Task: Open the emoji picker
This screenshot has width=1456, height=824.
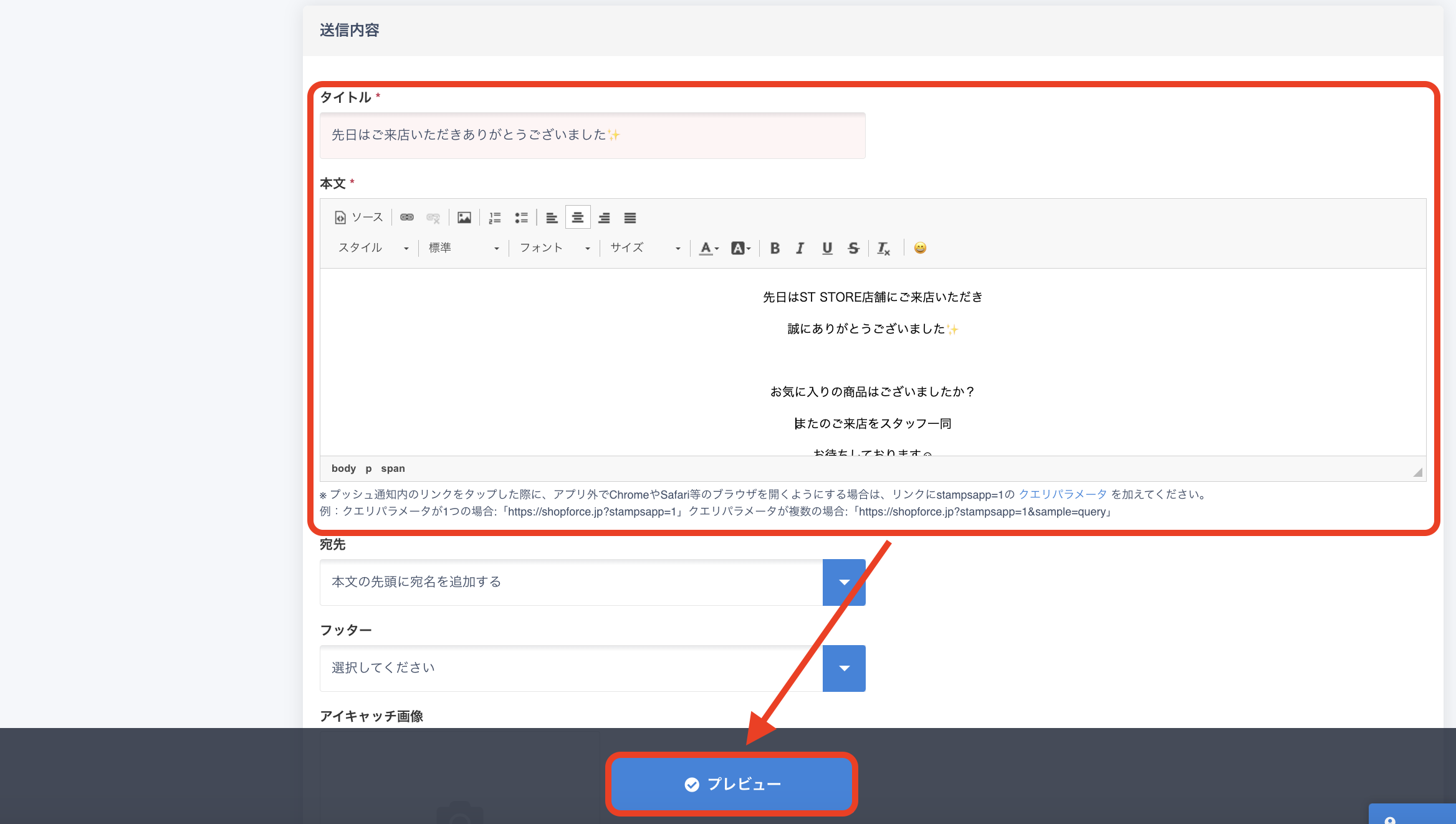Action: [x=920, y=248]
